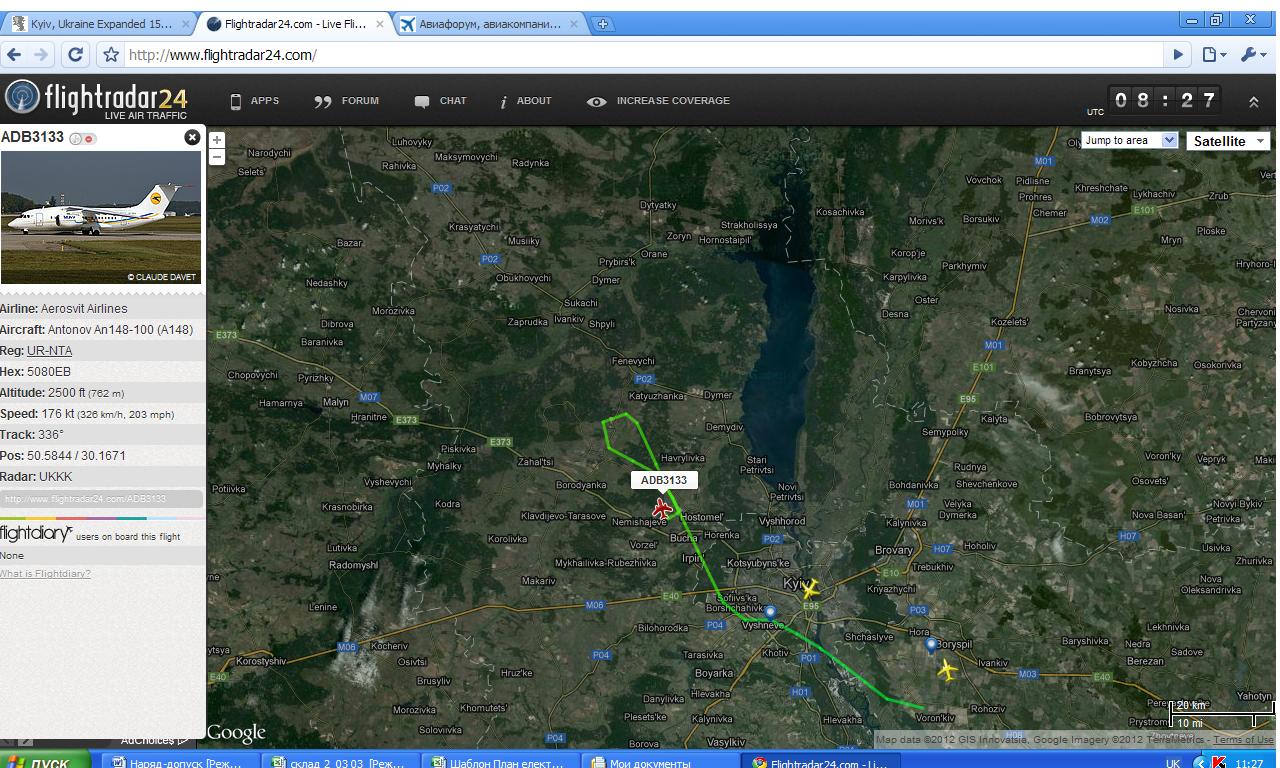Open the UR-NTA registration link
This screenshot has height=768, width=1280.
[49, 351]
